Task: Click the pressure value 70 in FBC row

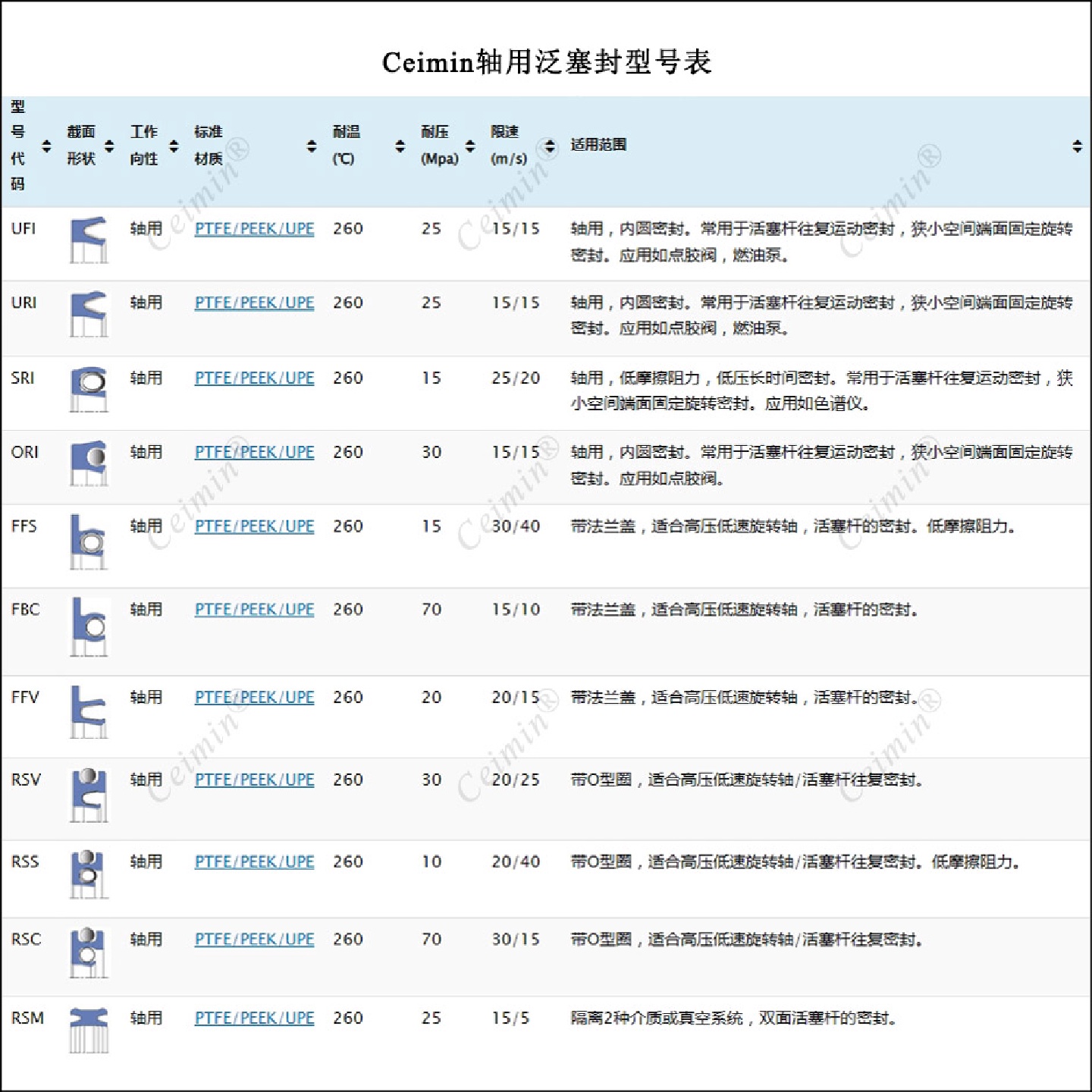Action: (431, 610)
